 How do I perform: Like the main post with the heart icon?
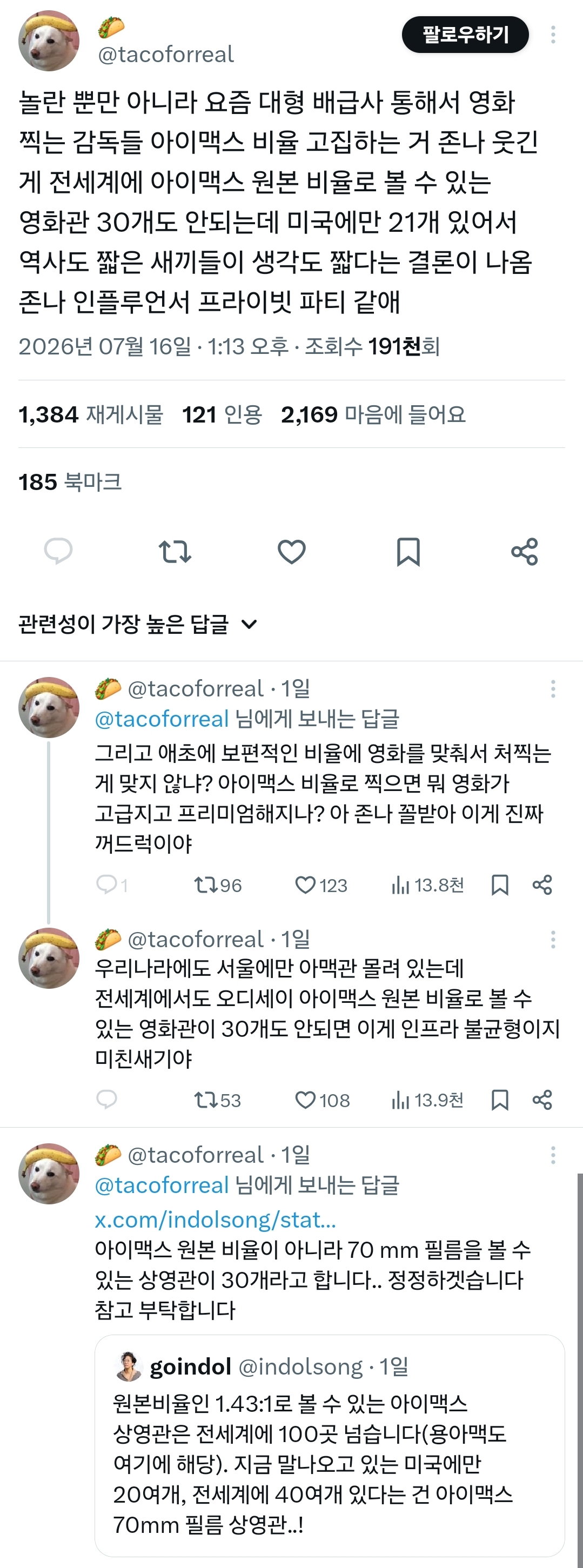click(x=292, y=552)
